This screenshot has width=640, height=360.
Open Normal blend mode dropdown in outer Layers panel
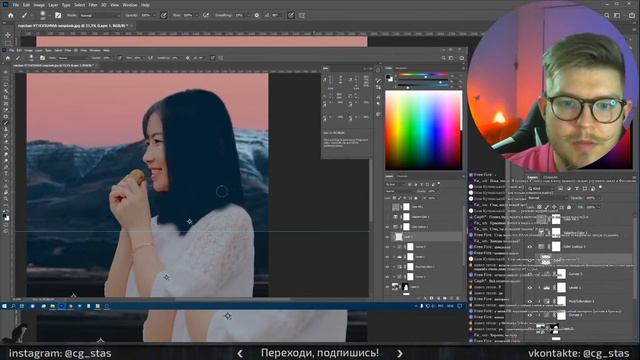coord(548,198)
